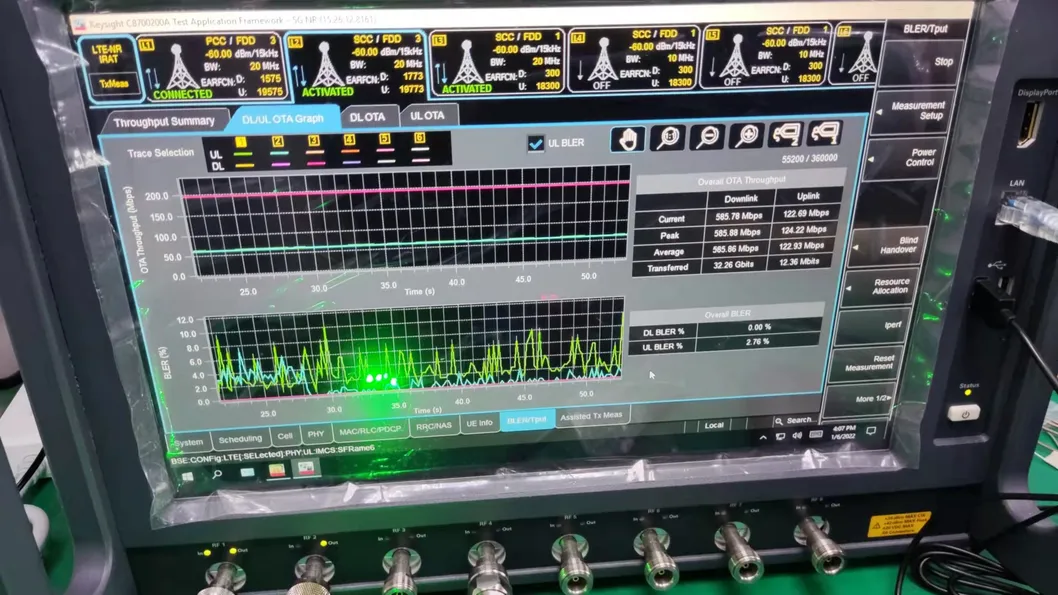Viewport: 1058px width, 595px height.
Task: Click the rightmost marker tool icon
Action: 824,133
